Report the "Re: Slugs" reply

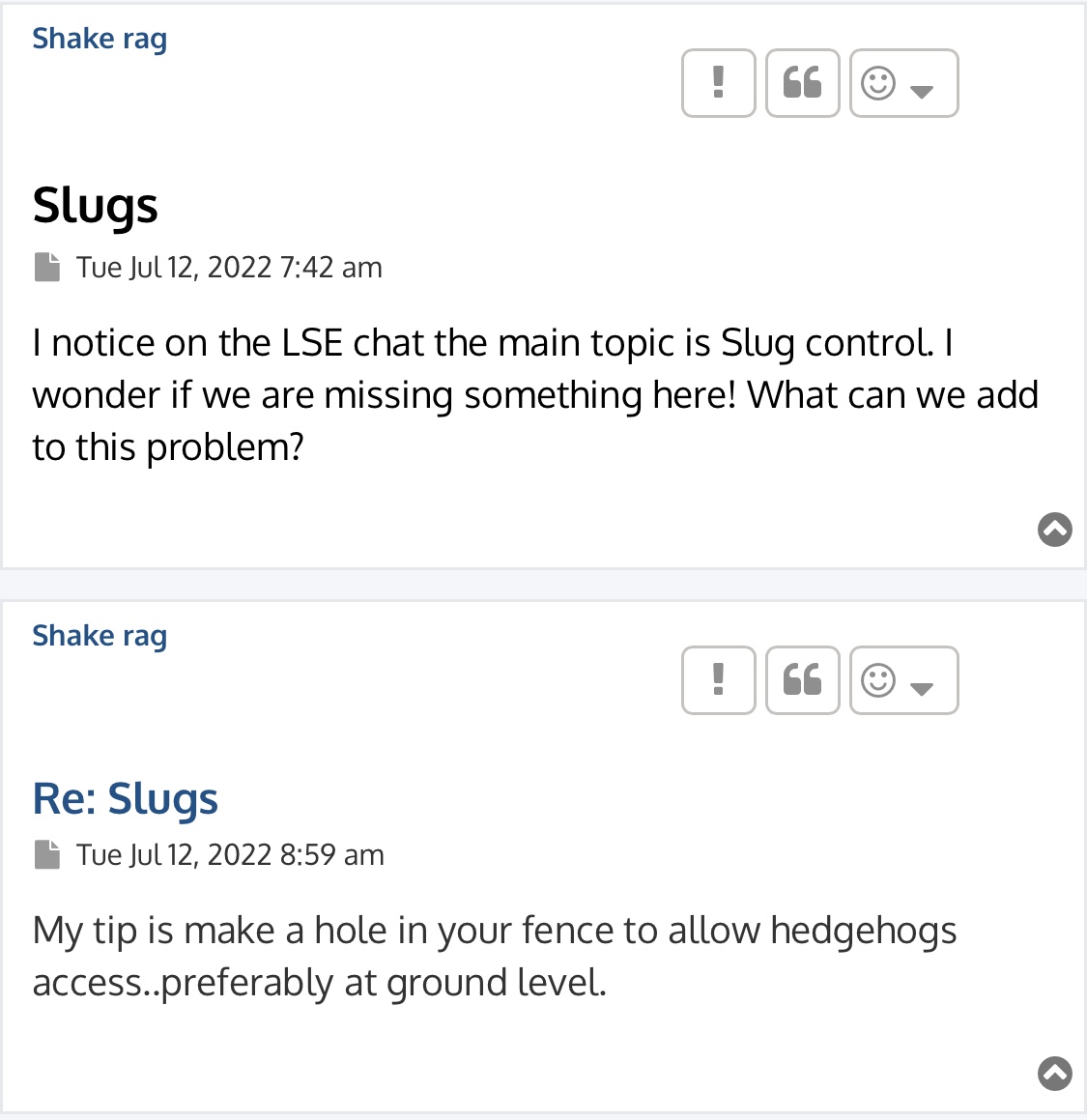pyautogui.click(x=719, y=680)
